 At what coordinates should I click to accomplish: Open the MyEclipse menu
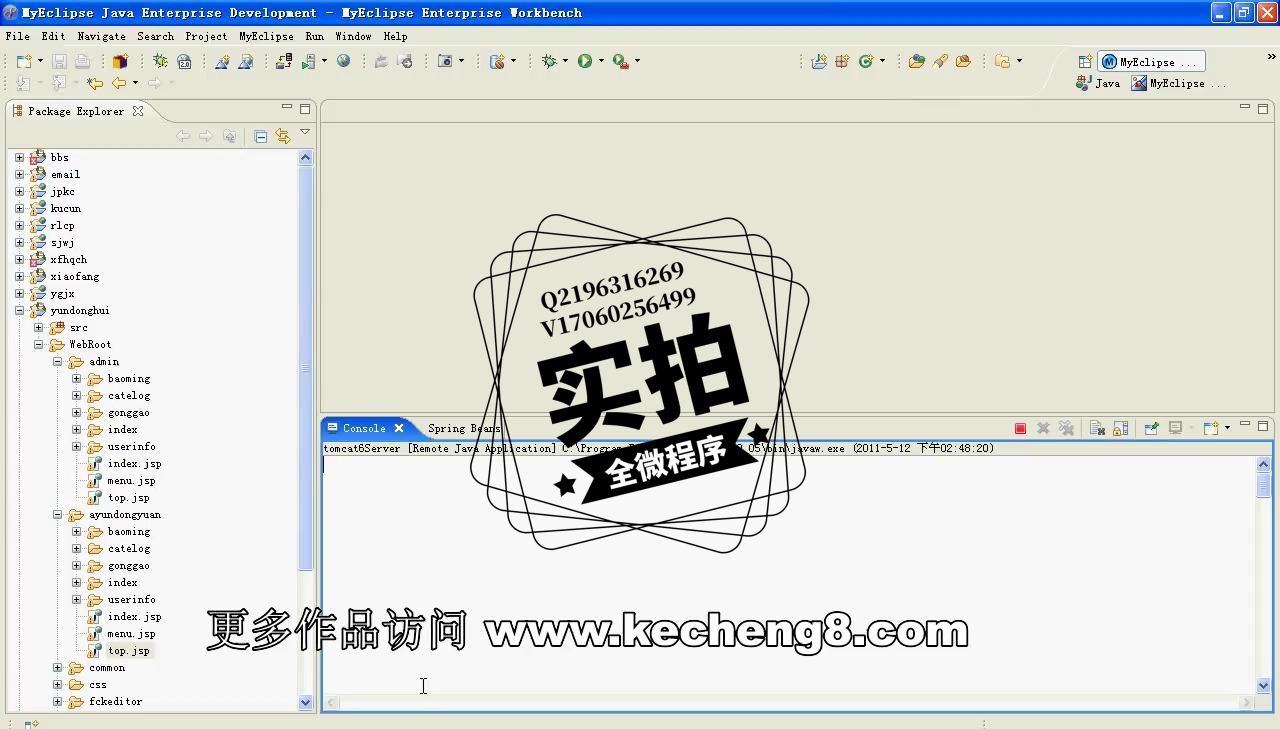(266, 36)
